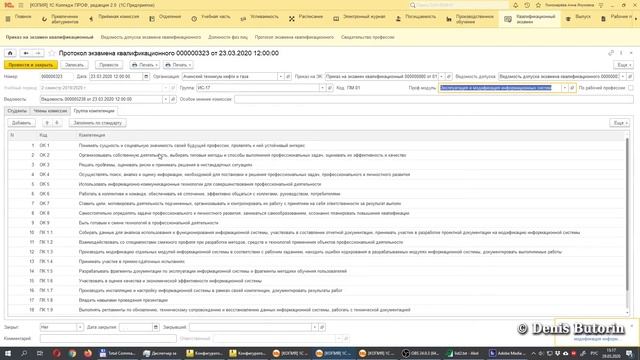The width and height of the screenshot is (640, 360).
Task: Add the protocol to favorites star
Action: pos(52,53)
